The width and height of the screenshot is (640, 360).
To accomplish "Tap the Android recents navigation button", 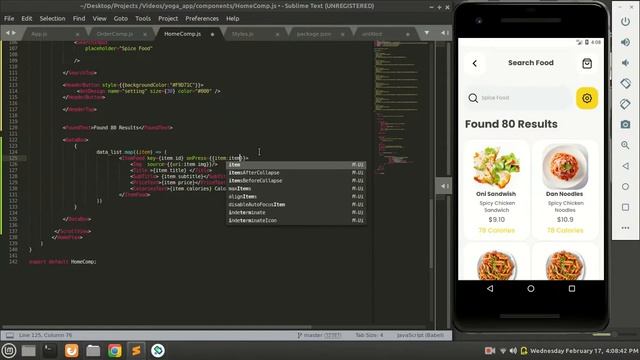I will click(x=572, y=289).
